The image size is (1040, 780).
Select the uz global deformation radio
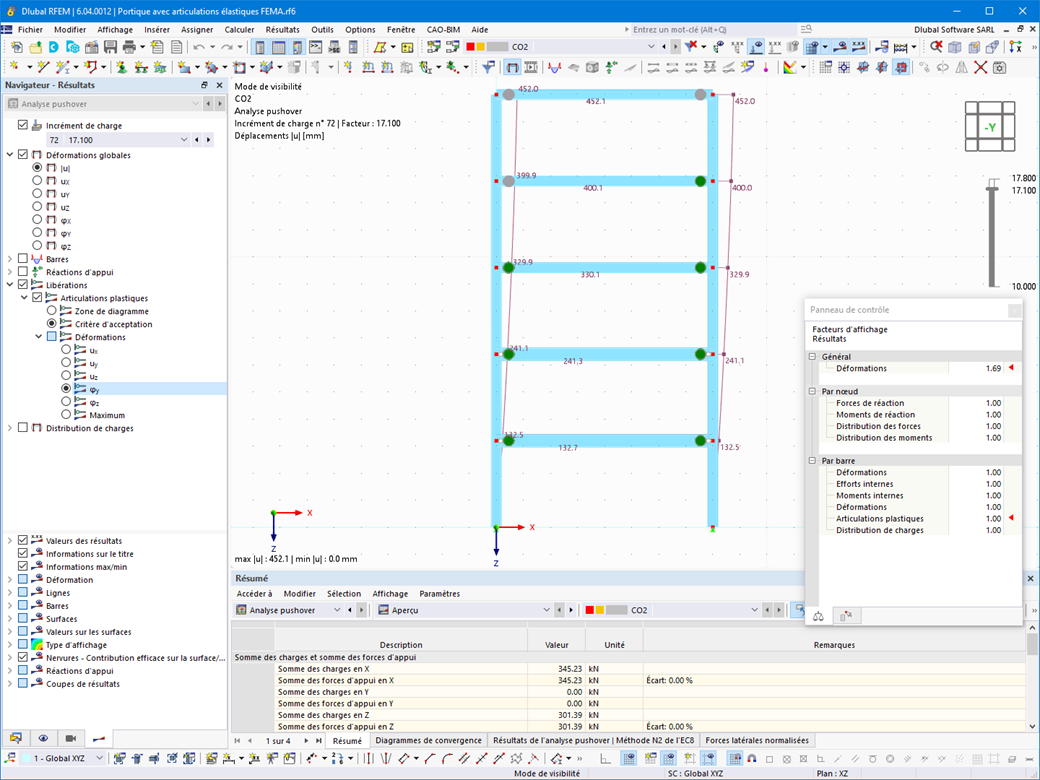[x=37, y=206]
